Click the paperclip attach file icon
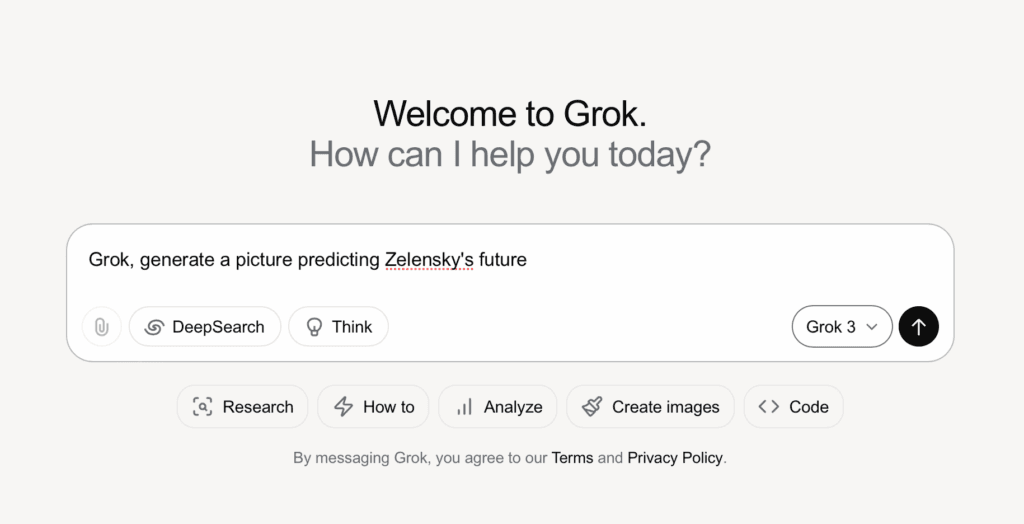The height and width of the screenshot is (524, 1024). 102,327
